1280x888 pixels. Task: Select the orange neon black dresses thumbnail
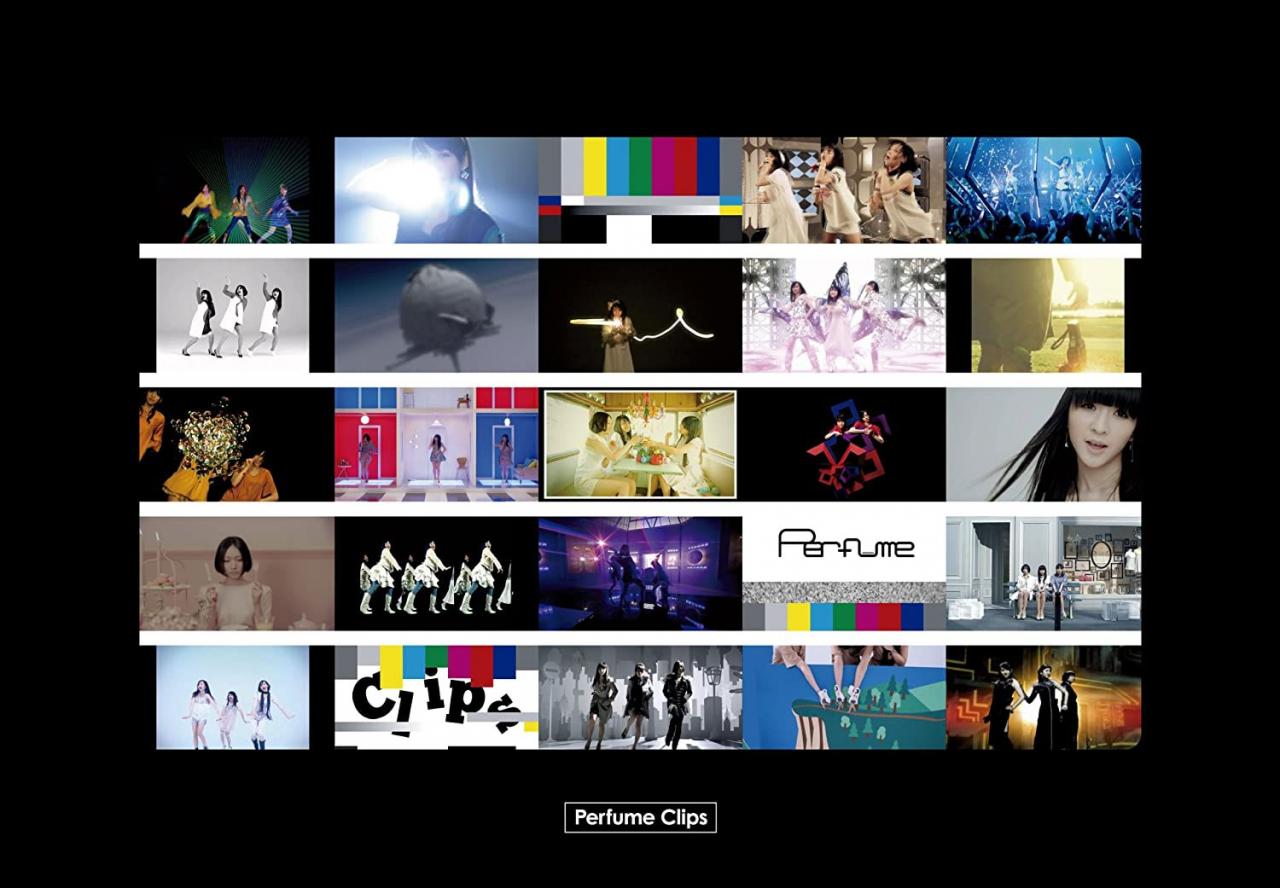(1043, 697)
